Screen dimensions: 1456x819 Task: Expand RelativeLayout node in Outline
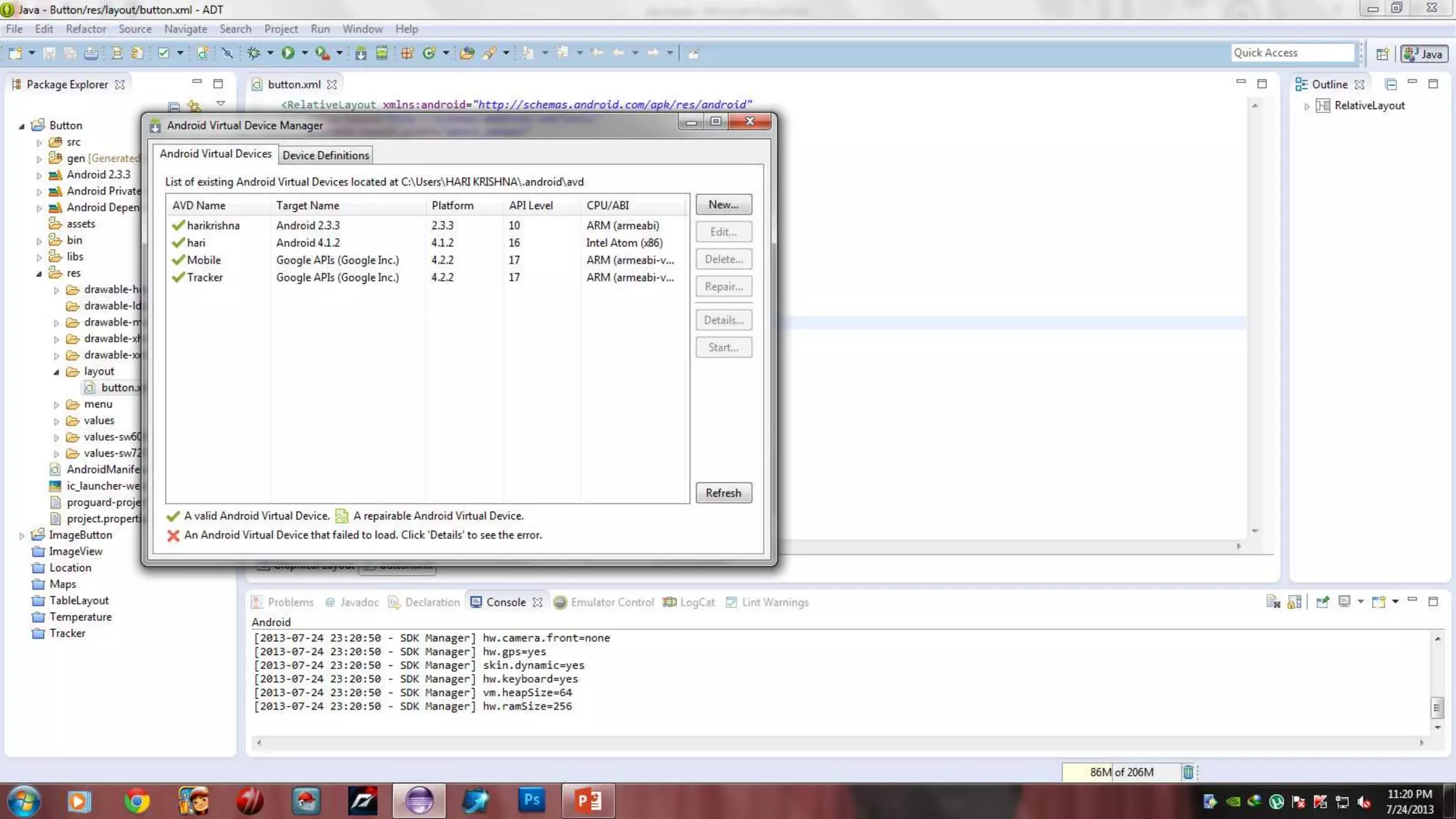1307,106
